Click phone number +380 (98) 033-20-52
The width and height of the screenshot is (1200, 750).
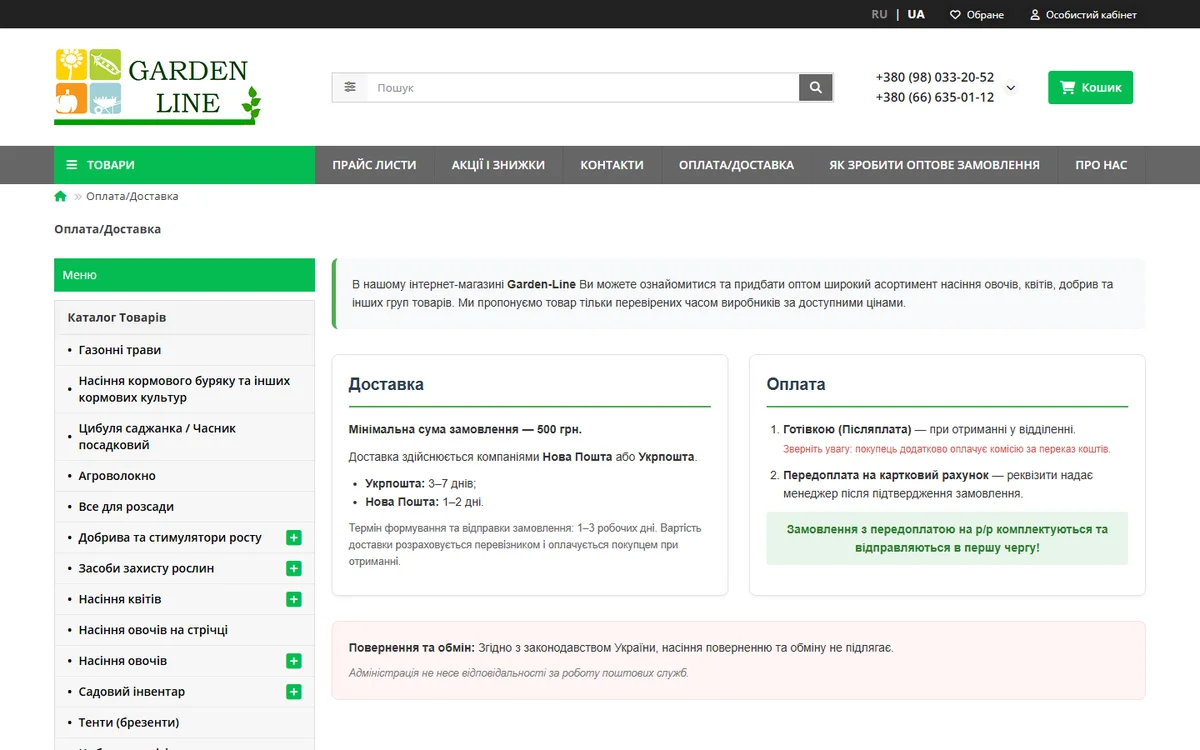(934, 77)
